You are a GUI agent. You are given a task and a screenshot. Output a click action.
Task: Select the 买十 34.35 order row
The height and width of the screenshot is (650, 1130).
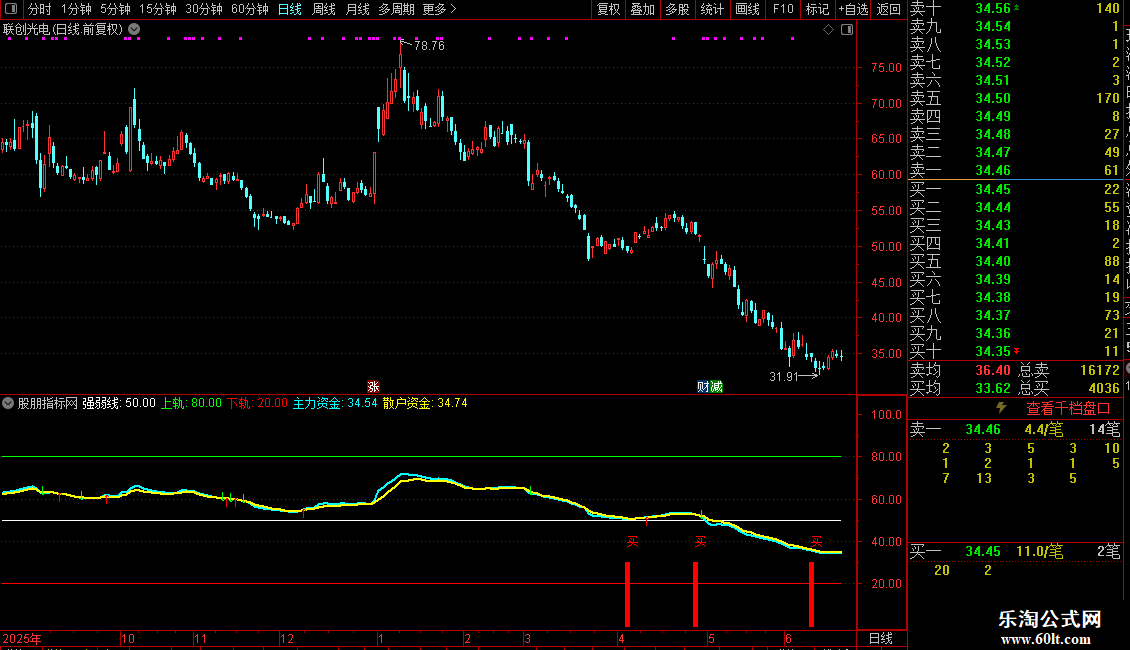[x=1015, y=351]
